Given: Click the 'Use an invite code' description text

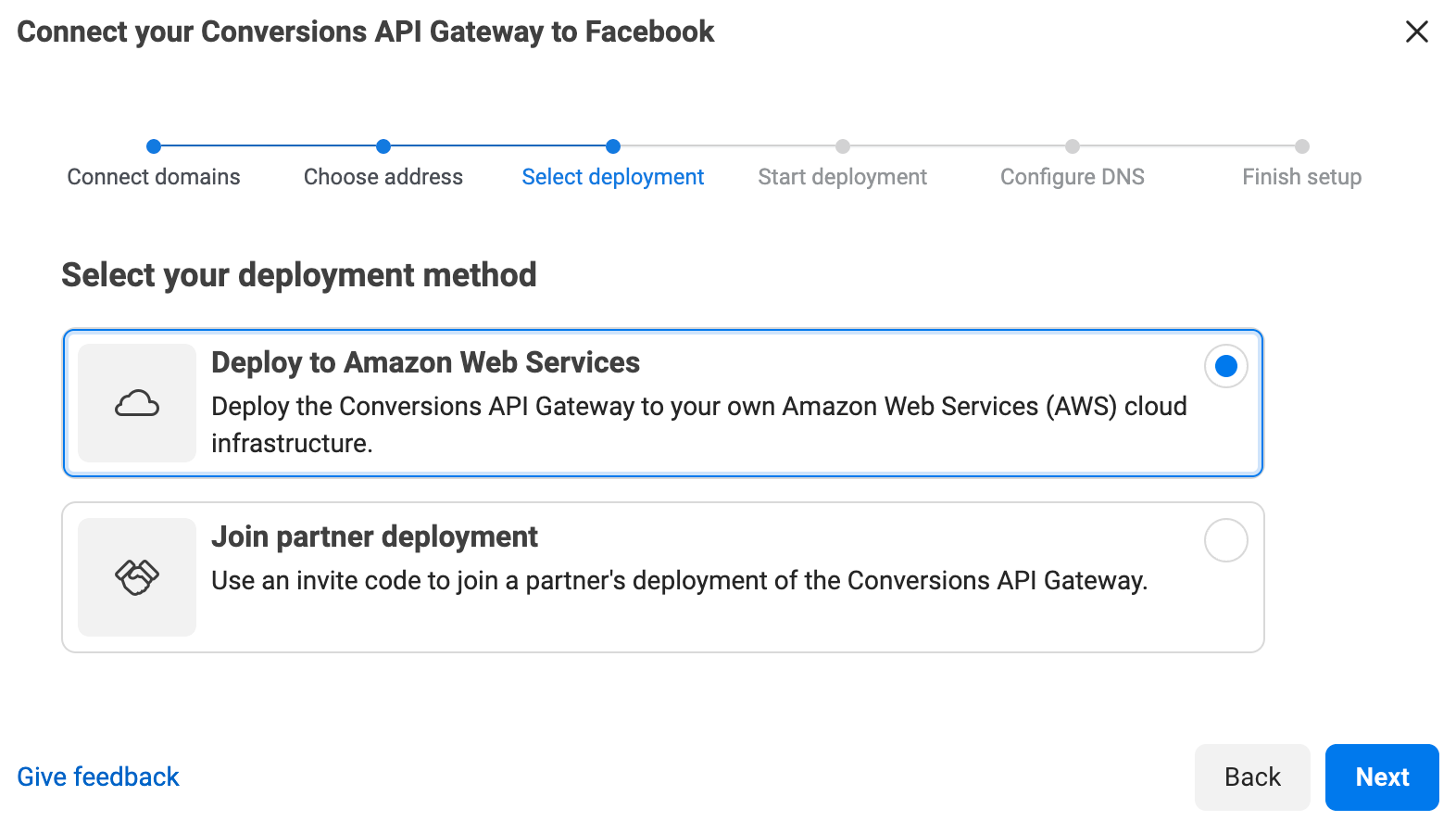Looking at the screenshot, I should point(679,581).
